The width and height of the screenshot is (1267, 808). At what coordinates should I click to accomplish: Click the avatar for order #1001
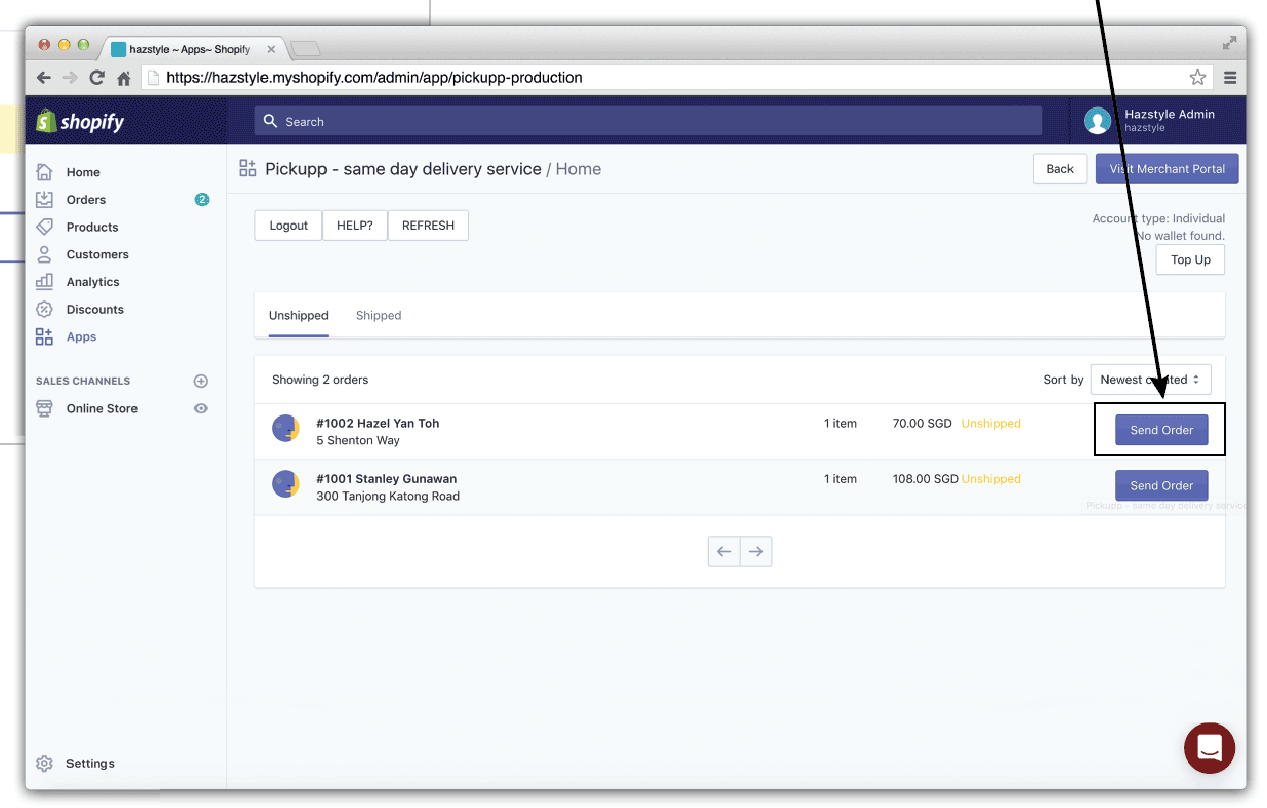point(286,484)
